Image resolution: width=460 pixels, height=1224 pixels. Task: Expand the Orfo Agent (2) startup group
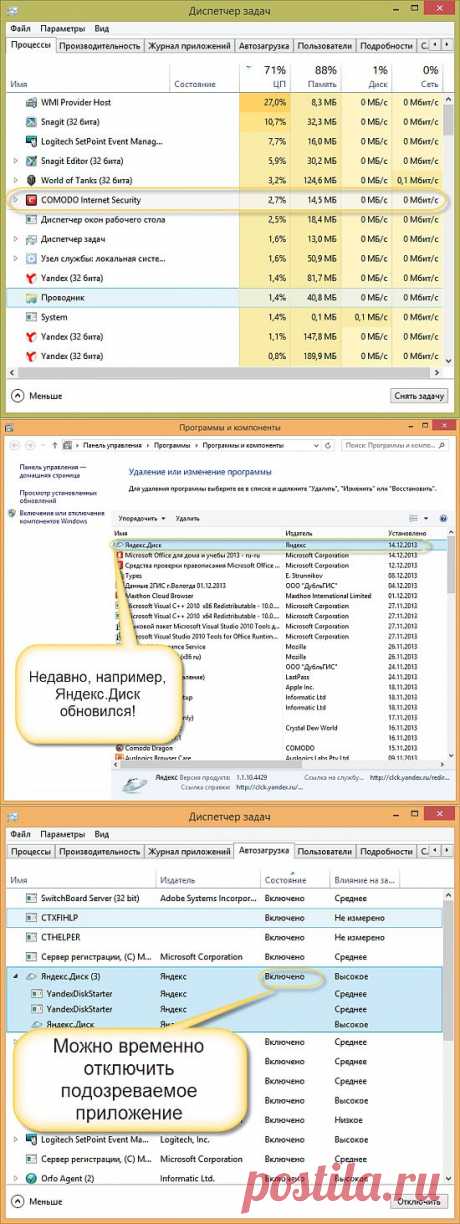click(15, 1177)
